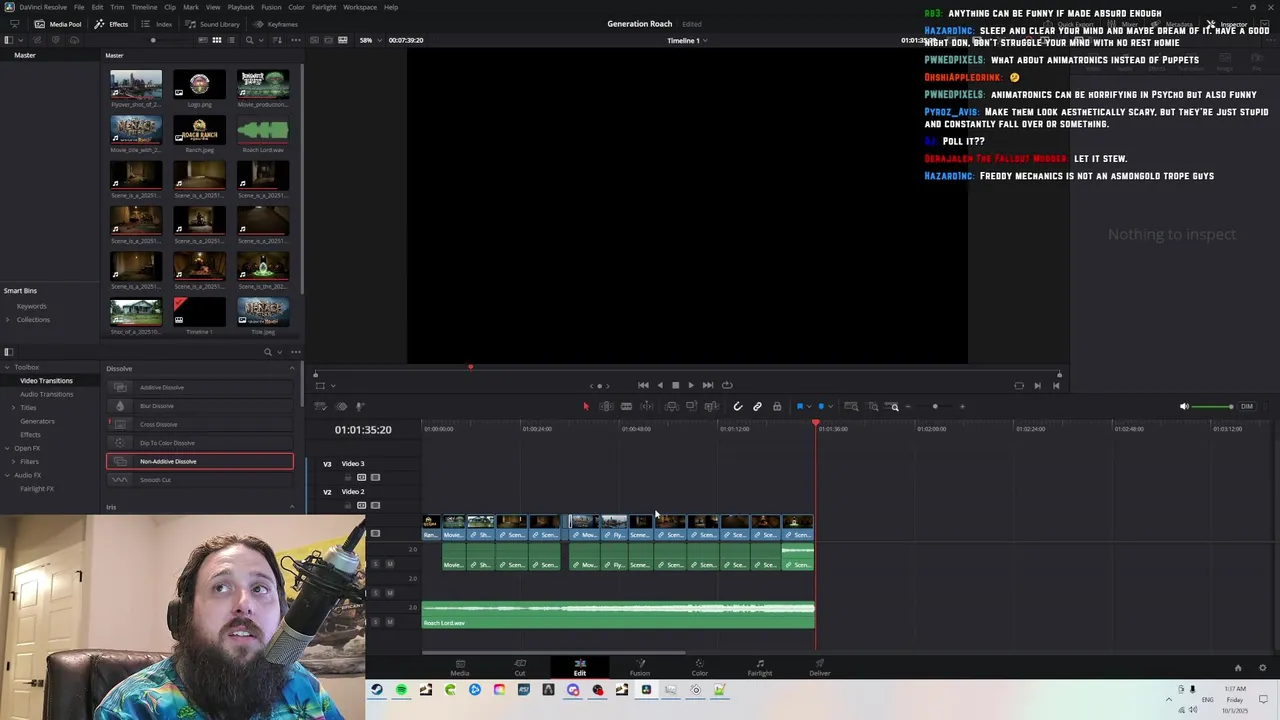The width and height of the screenshot is (1280, 720).
Task: Select the Roach Lord.wav audio clip
Action: pyautogui.click(x=262, y=131)
